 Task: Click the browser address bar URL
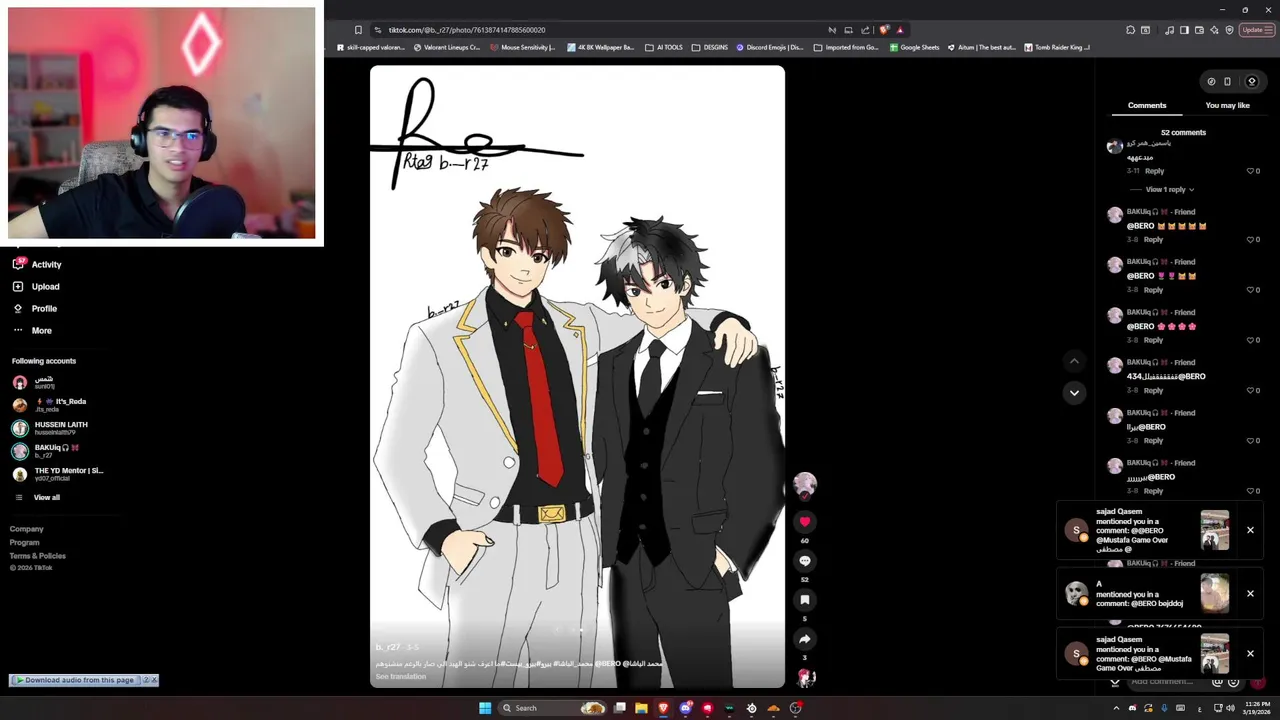pyautogui.click(x=467, y=30)
